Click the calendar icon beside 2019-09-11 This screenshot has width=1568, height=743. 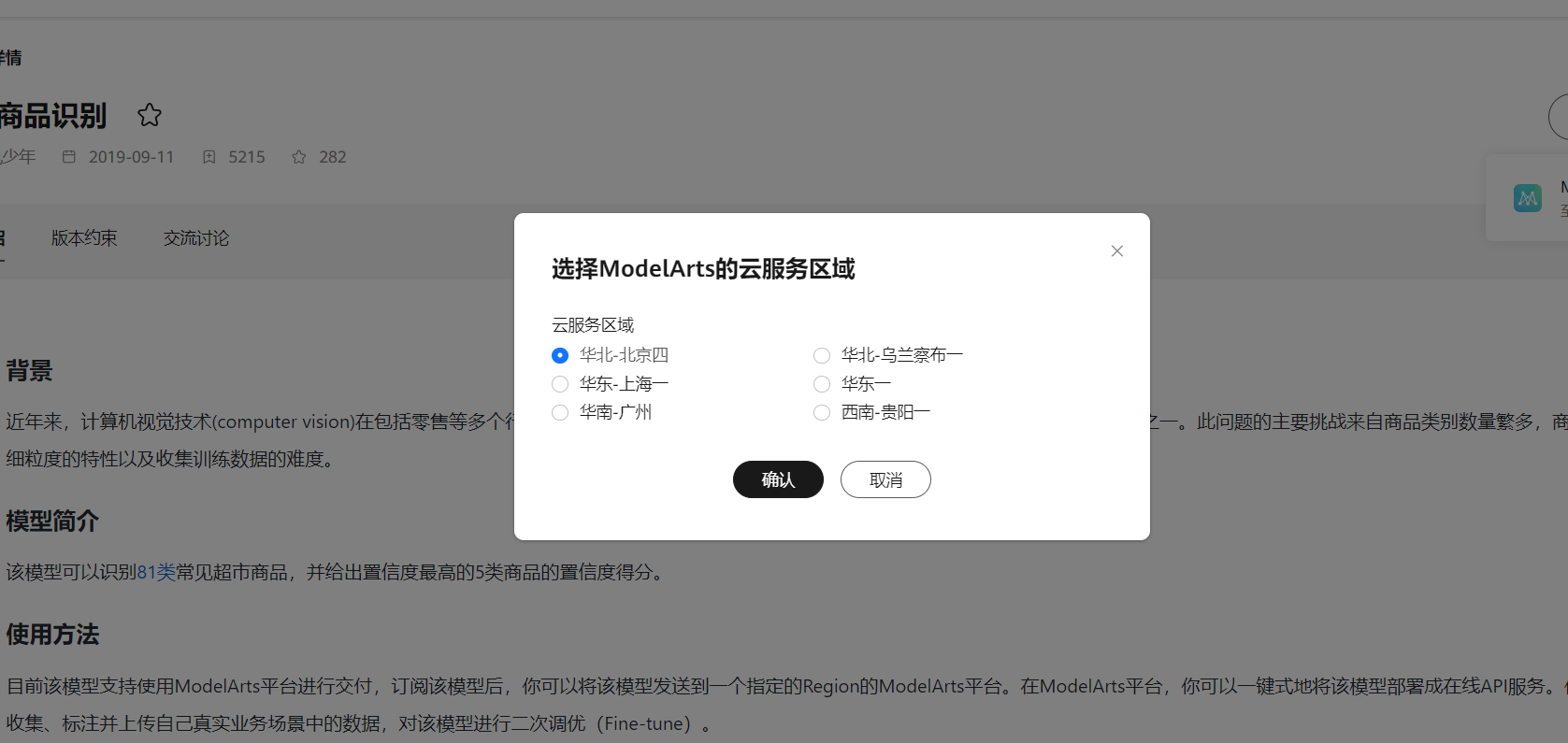click(x=69, y=157)
